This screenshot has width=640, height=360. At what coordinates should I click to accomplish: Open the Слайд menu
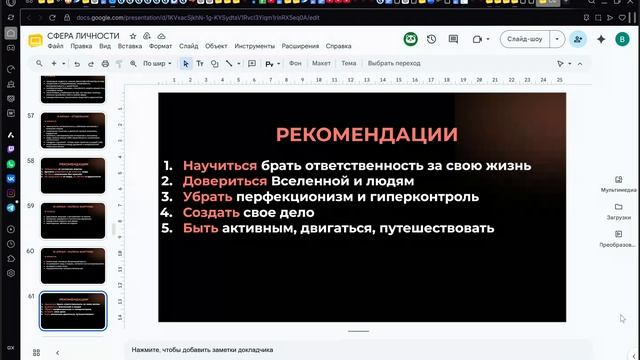click(x=189, y=46)
